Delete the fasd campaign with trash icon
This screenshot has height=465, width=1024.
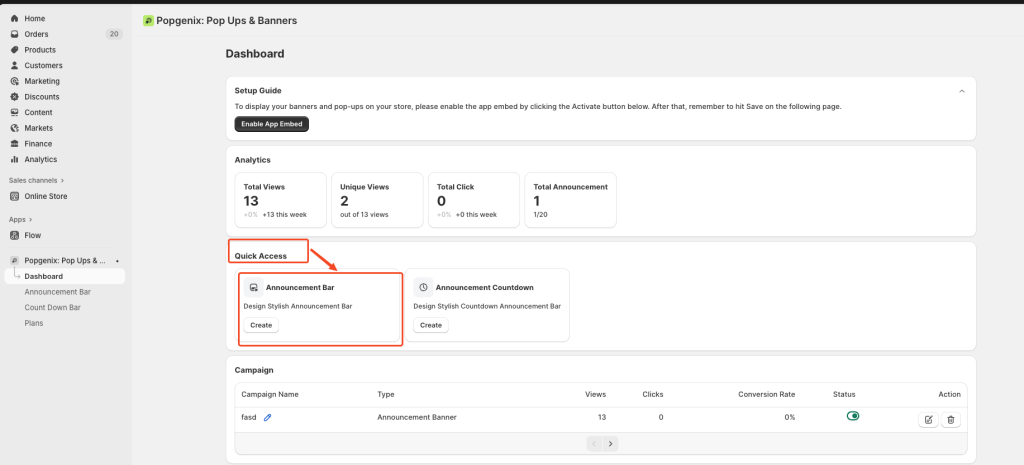coord(951,420)
